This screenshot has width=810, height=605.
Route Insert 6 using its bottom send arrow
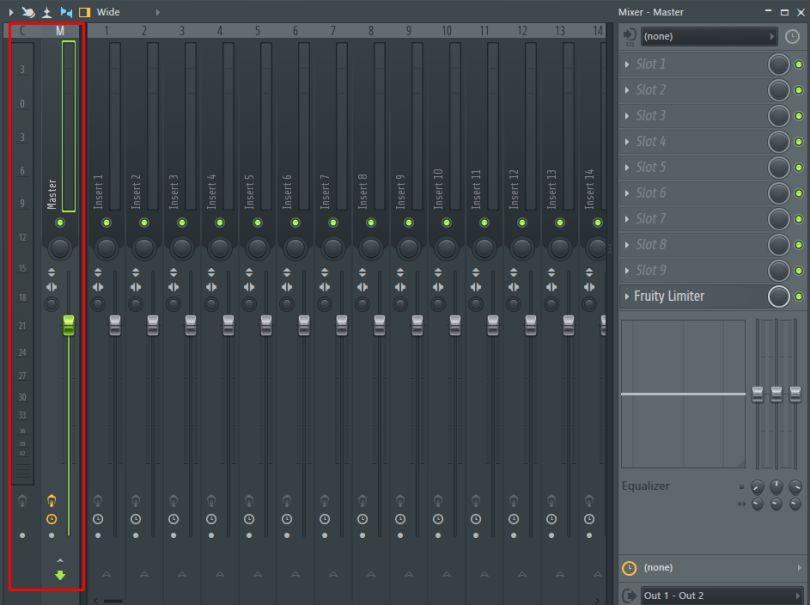pos(295,574)
